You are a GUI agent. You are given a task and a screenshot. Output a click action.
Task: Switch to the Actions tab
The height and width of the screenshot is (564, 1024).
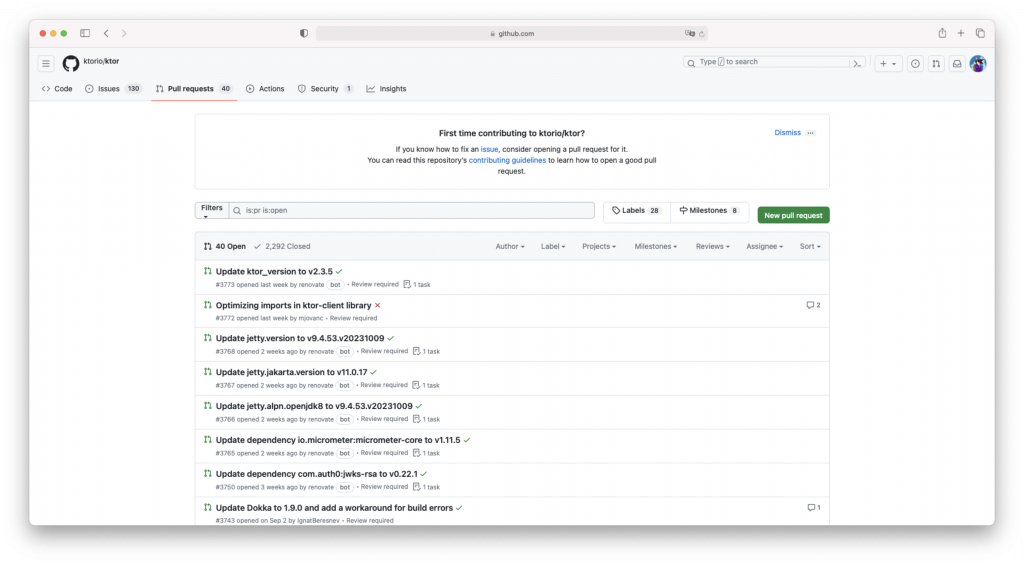[265, 89]
